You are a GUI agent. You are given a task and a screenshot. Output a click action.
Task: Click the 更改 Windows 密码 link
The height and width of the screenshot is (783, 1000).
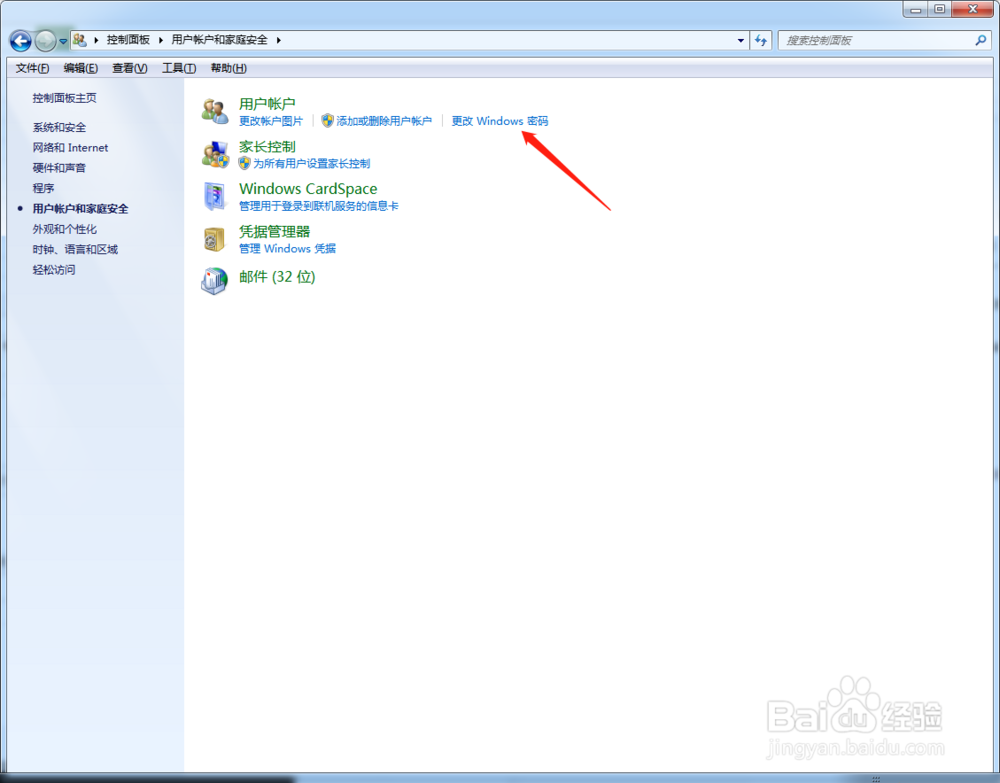pos(500,120)
